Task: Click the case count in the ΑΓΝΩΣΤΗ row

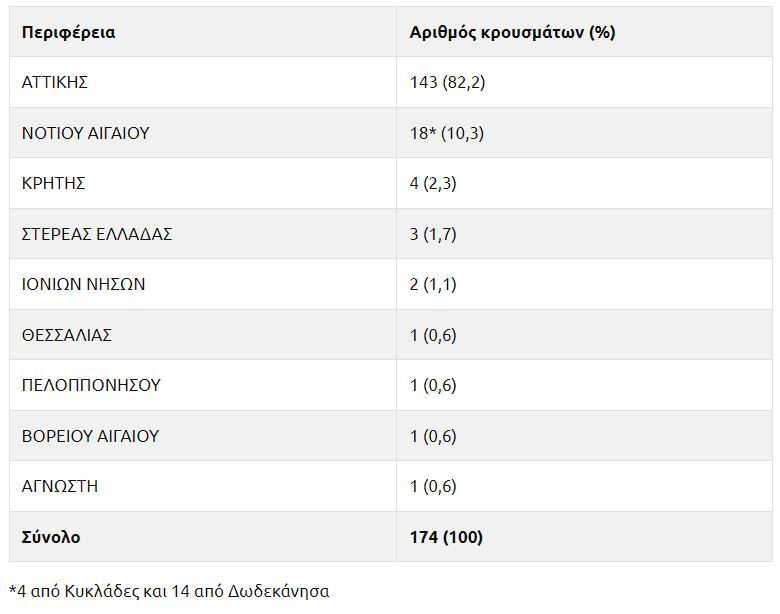Action: tap(433, 486)
